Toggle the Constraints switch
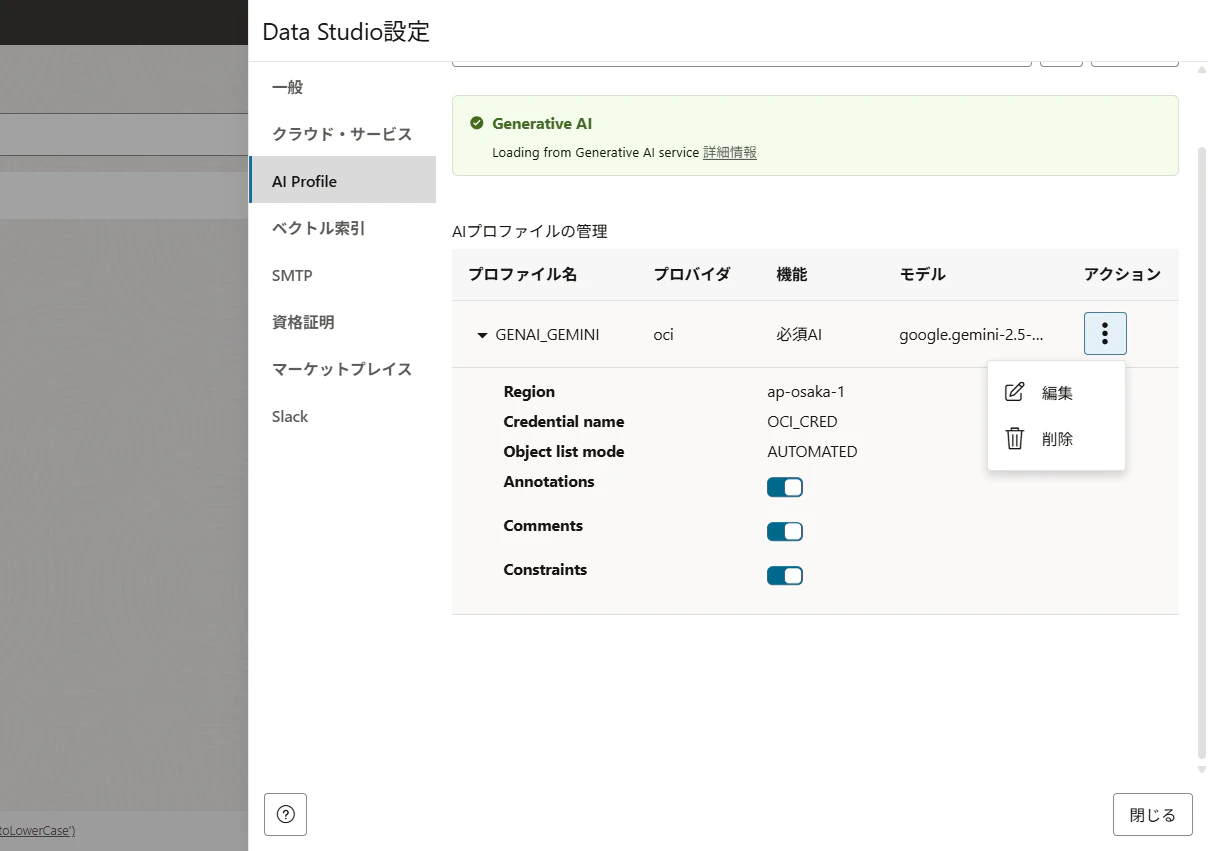Image resolution: width=1208 pixels, height=851 pixels. click(x=785, y=575)
